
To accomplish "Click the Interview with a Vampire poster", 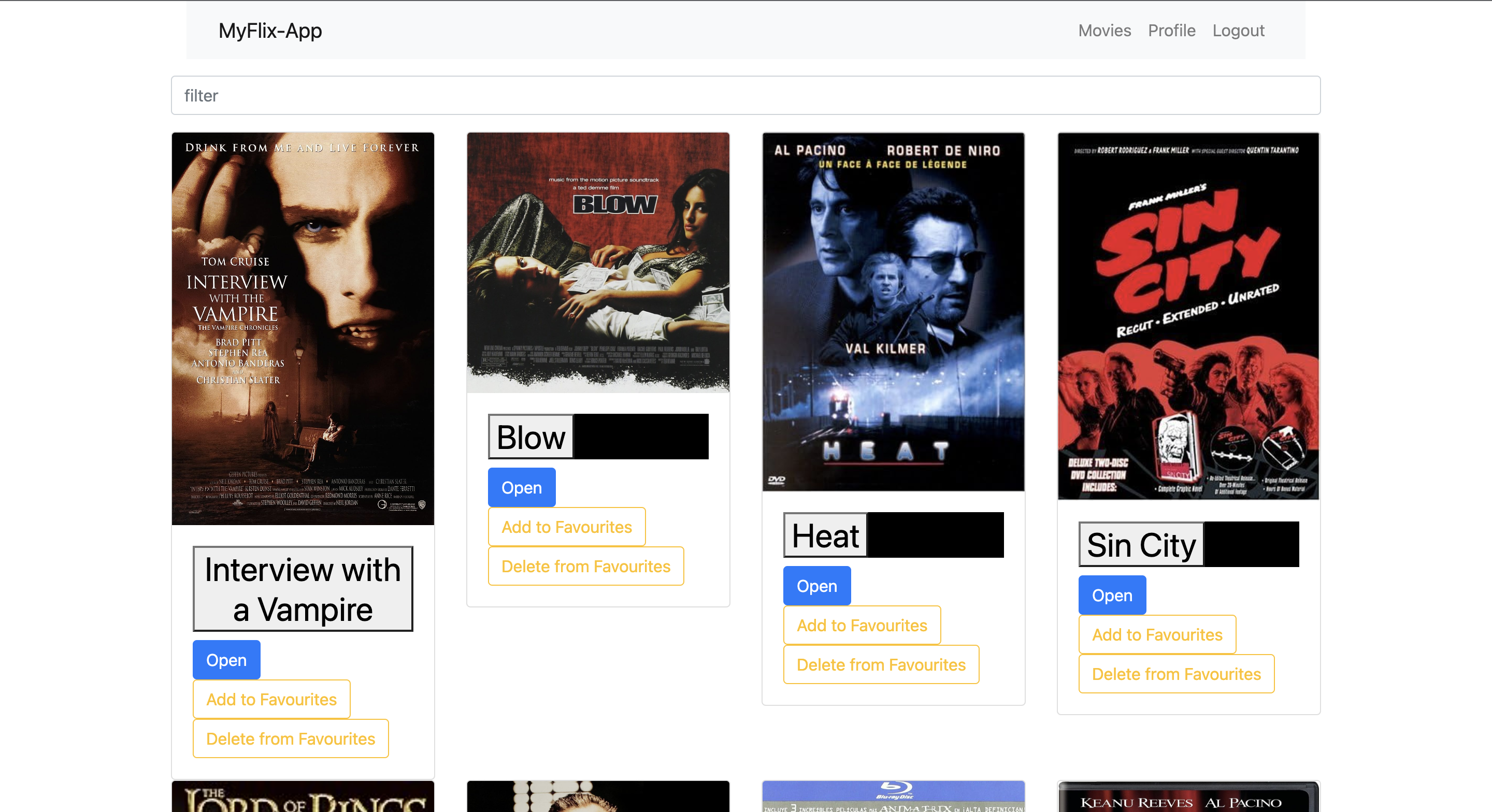I will click(303, 328).
